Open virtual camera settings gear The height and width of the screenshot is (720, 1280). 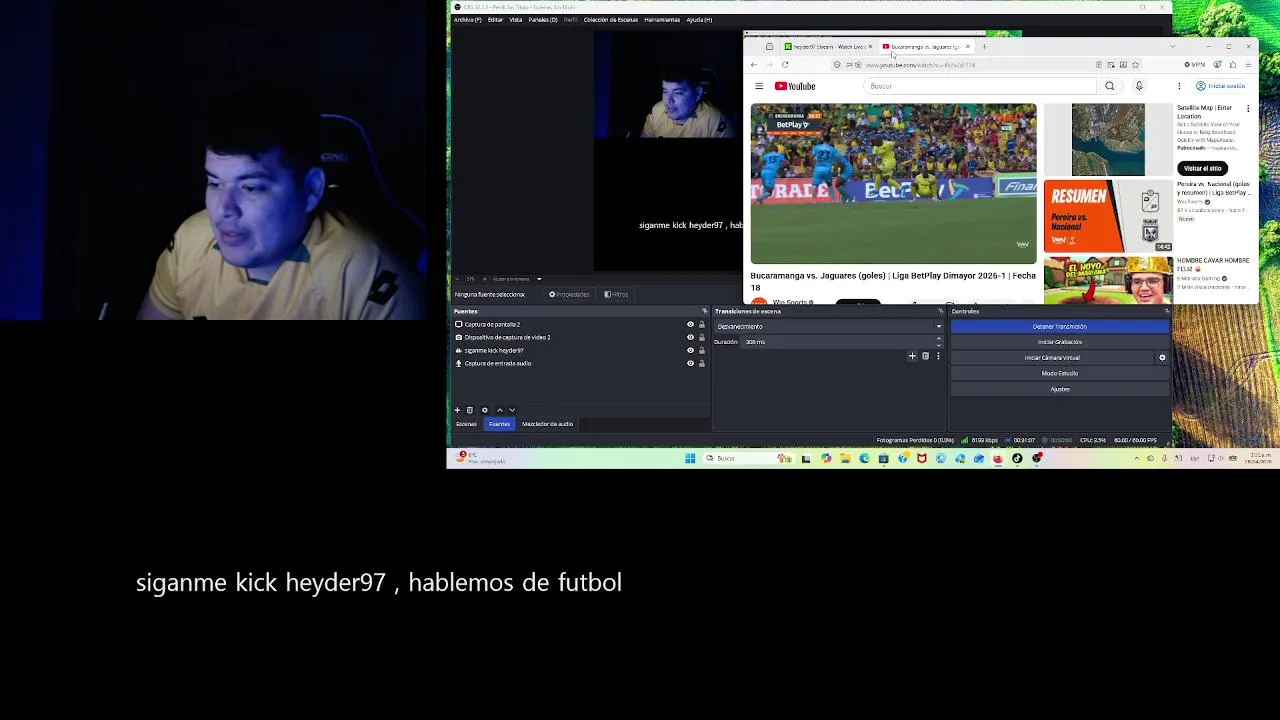pyautogui.click(x=1162, y=357)
